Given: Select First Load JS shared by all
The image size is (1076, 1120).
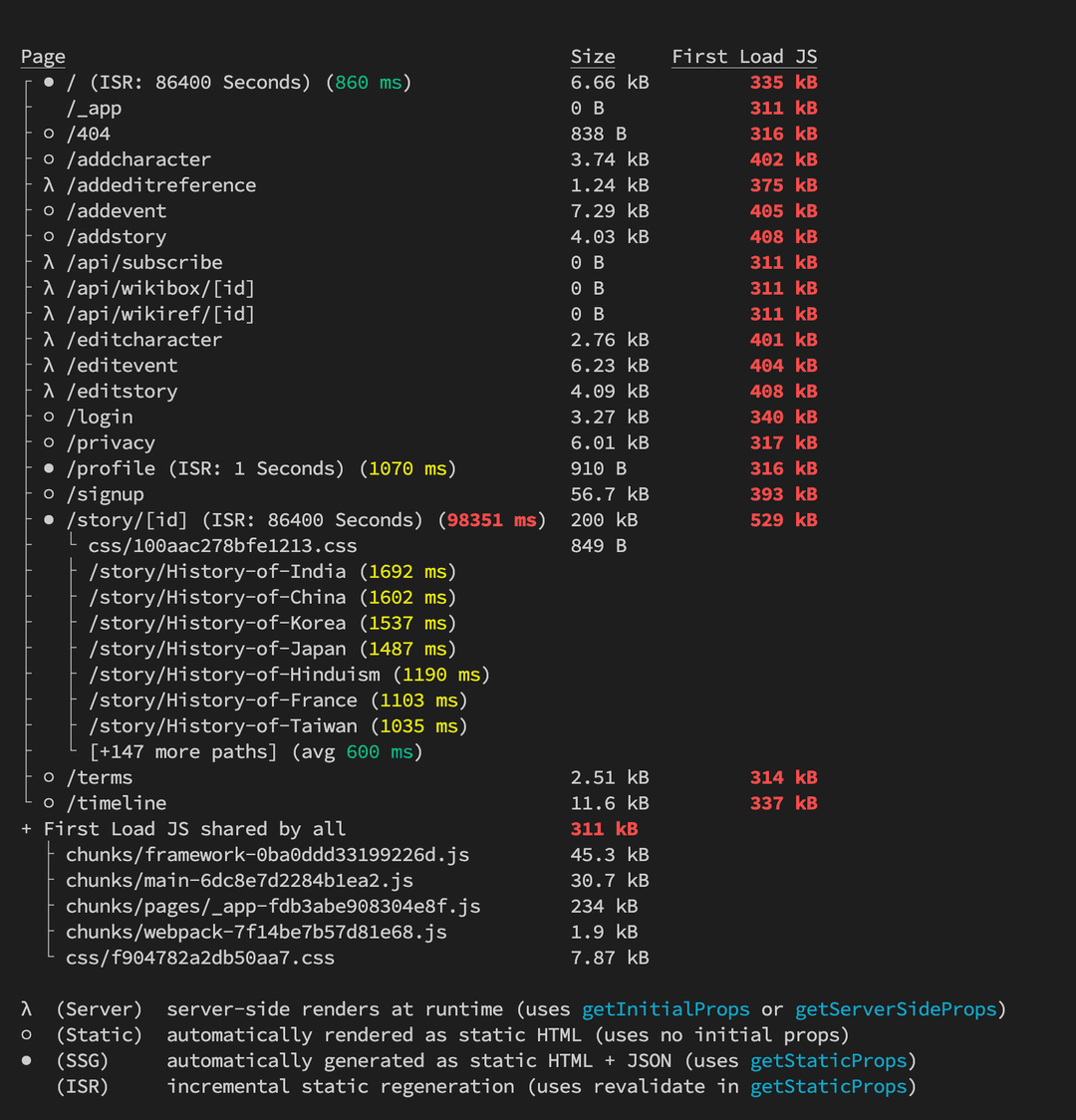Looking at the screenshot, I should pyautogui.click(x=194, y=829).
